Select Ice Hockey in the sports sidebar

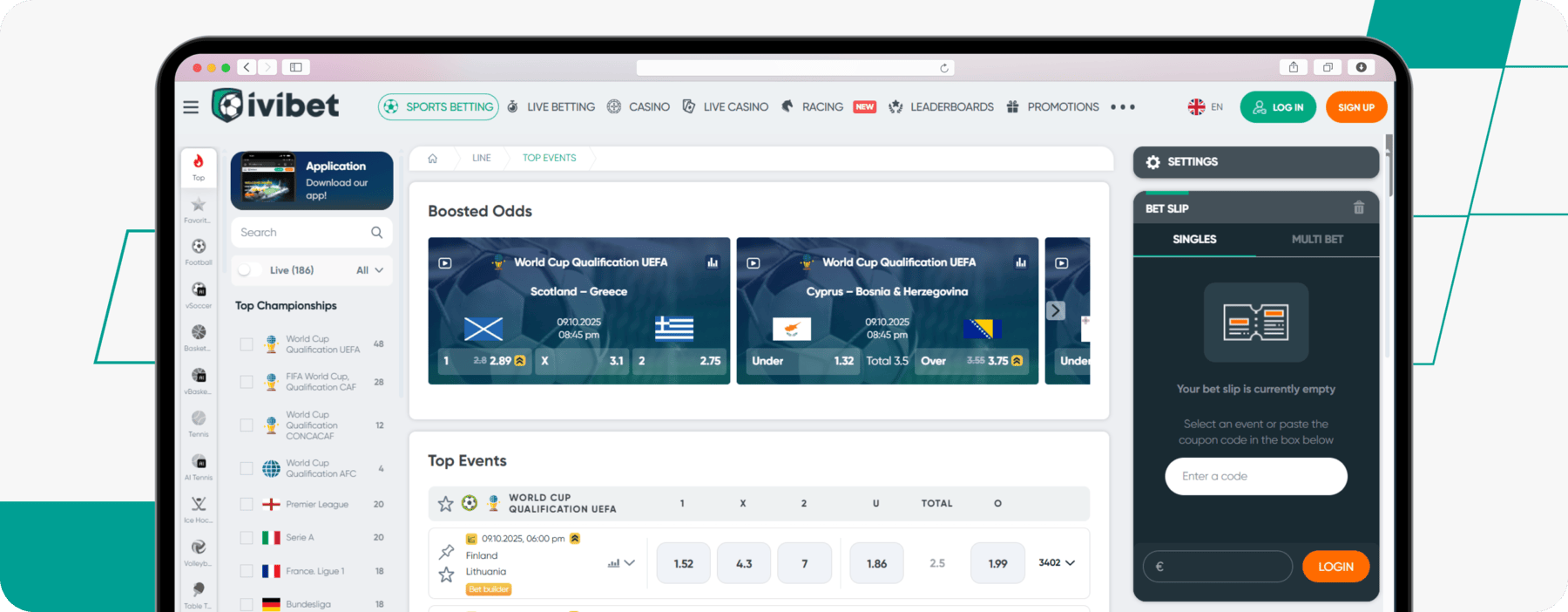[199, 509]
